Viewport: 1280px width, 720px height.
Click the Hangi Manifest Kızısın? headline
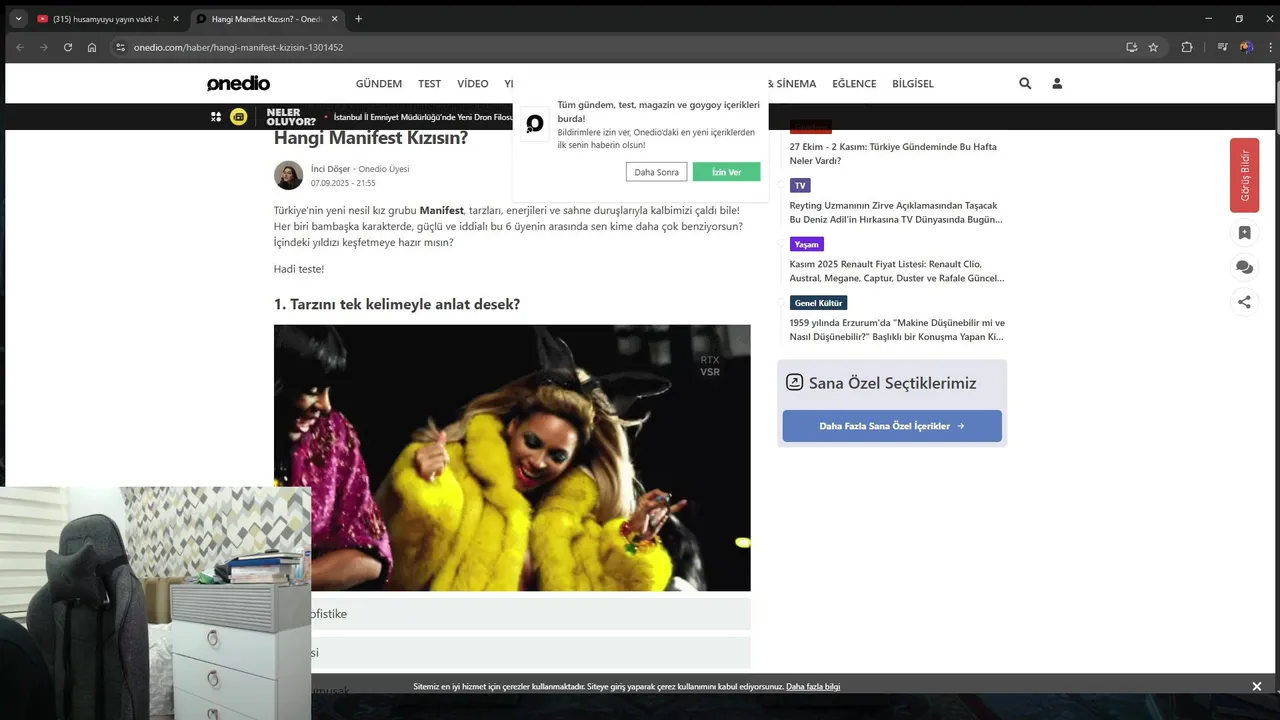tap(371, 138)
